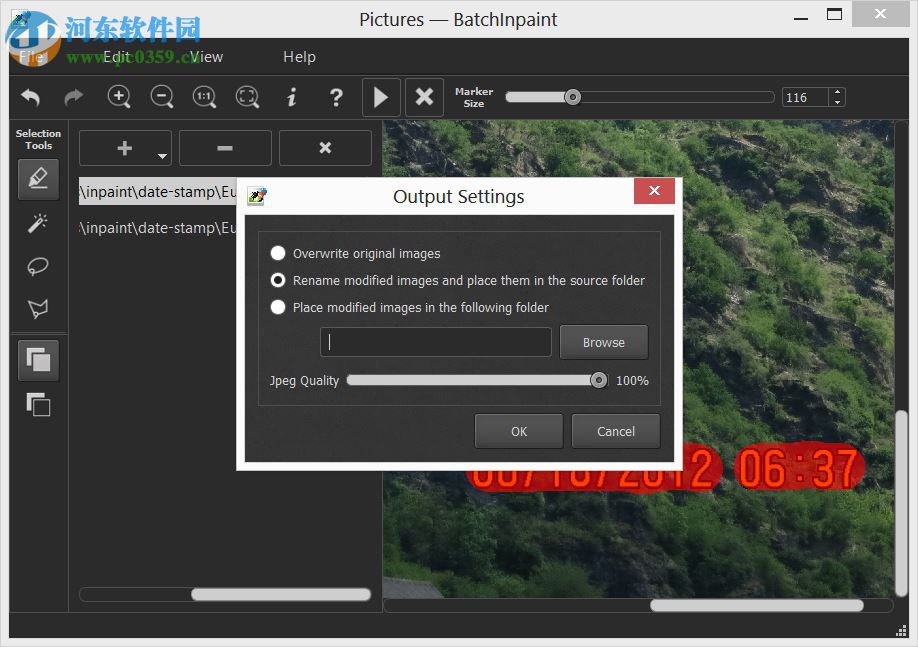Open the View menu
This screenshot has height=647, width=918.
click(206, 57)
